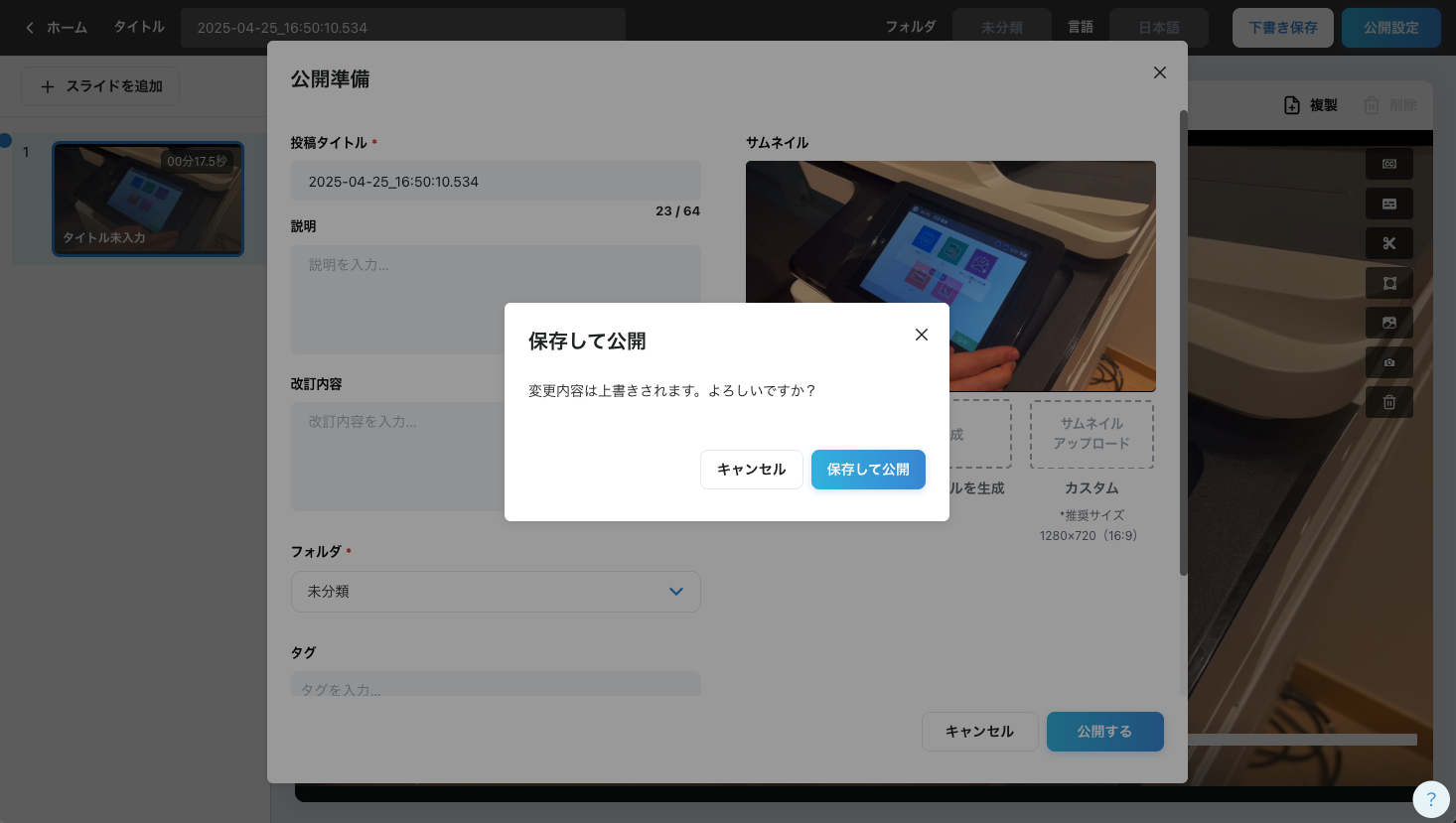Open the 言語 selector showing 日本語
Viewport: 1456px width, 823px height.
coord(1159,28)
